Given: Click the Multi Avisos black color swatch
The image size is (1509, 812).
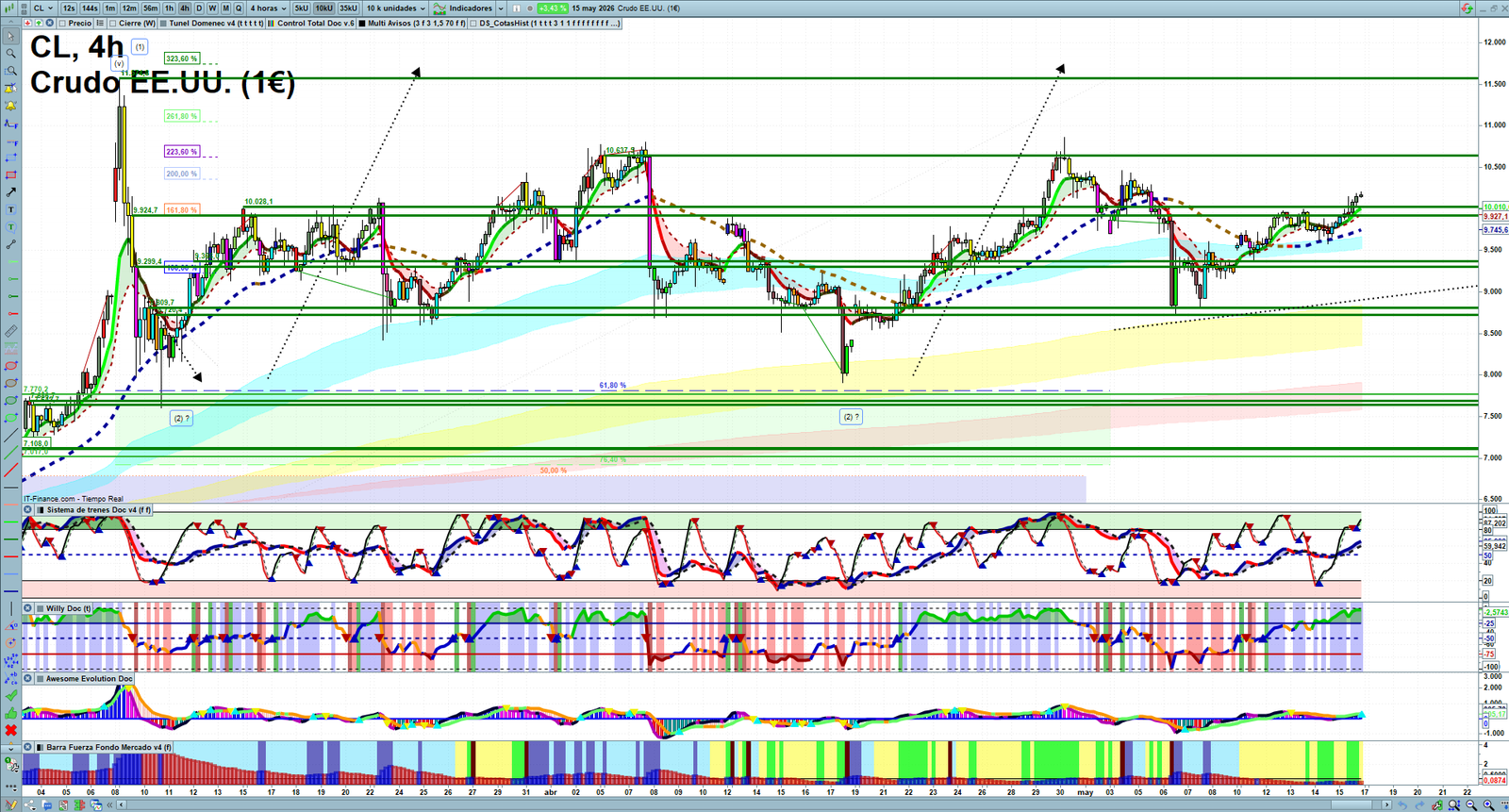Looking at the screenshot, I should click(x=362, y=23).
